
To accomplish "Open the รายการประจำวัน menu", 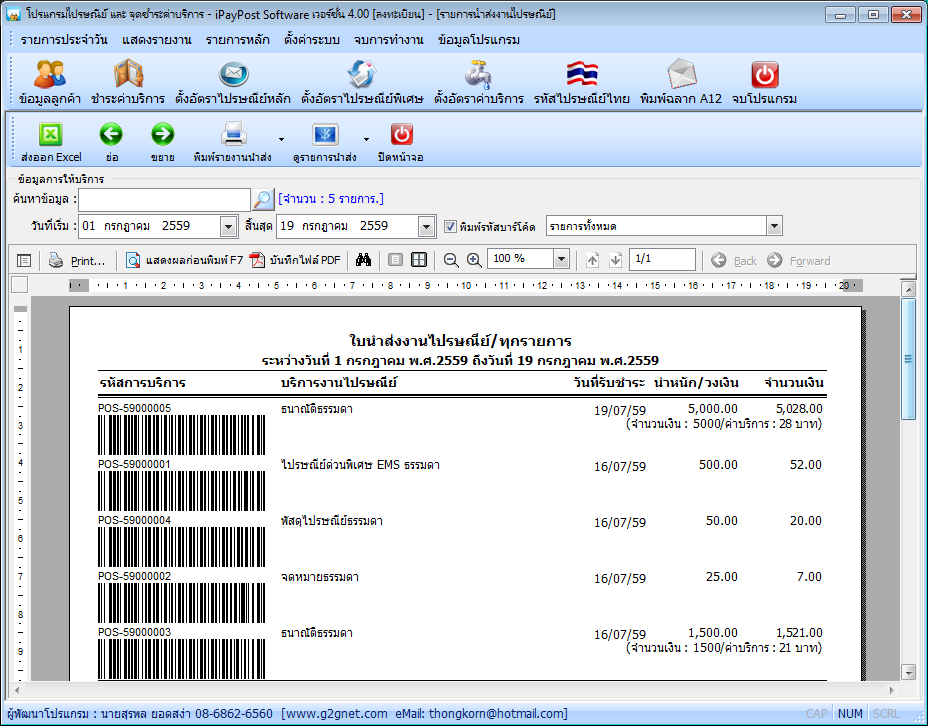I will [64, 40].
